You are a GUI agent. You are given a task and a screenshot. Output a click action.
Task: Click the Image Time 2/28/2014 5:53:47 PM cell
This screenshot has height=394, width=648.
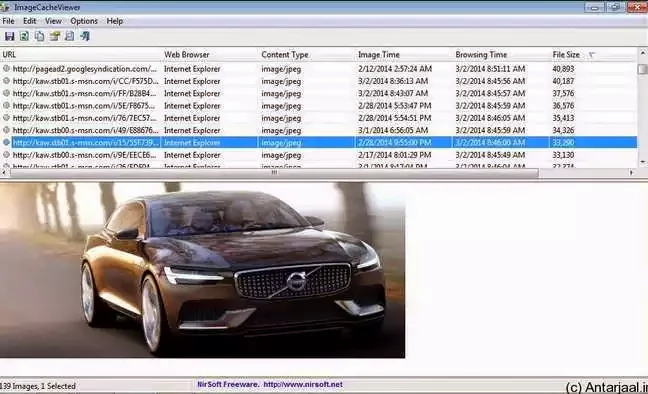point(395,106)
